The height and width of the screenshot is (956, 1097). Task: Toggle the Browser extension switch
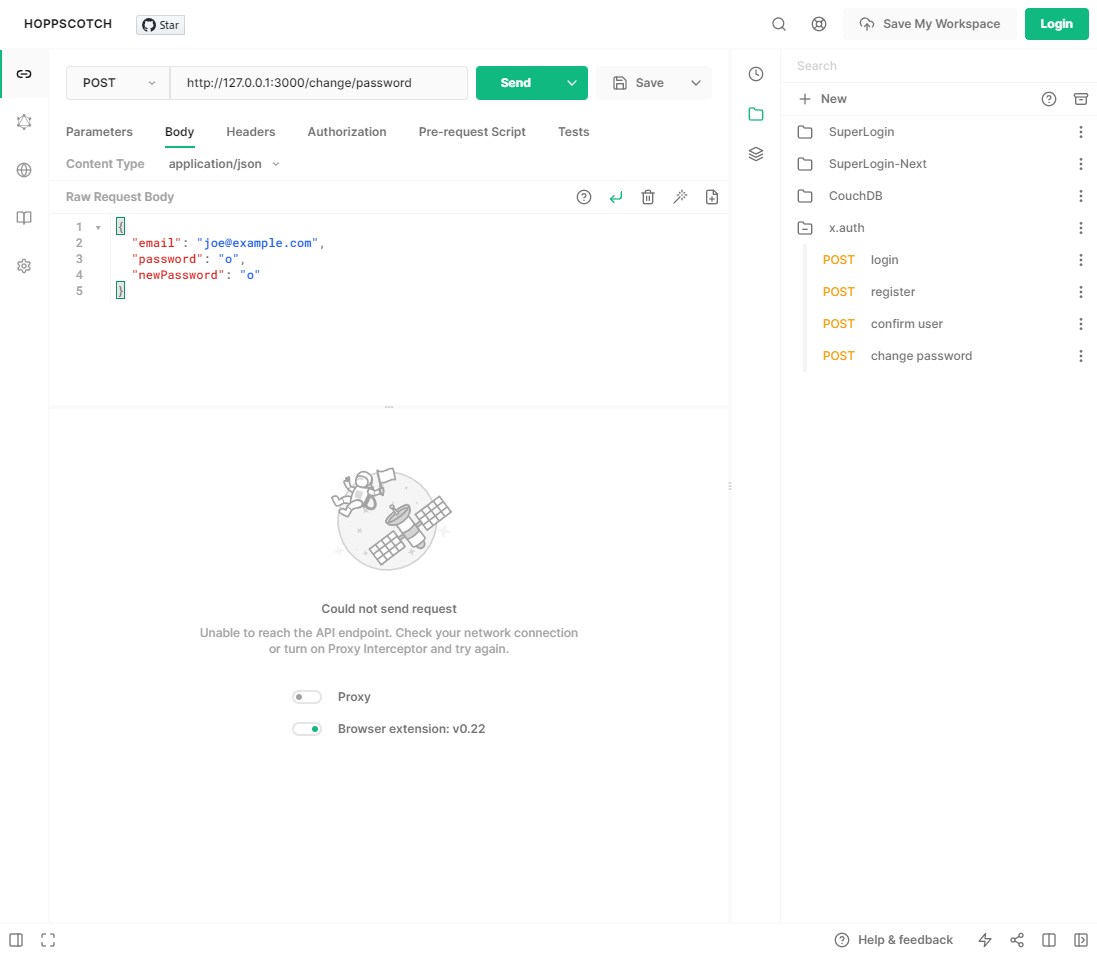click(x=306, y=729)
